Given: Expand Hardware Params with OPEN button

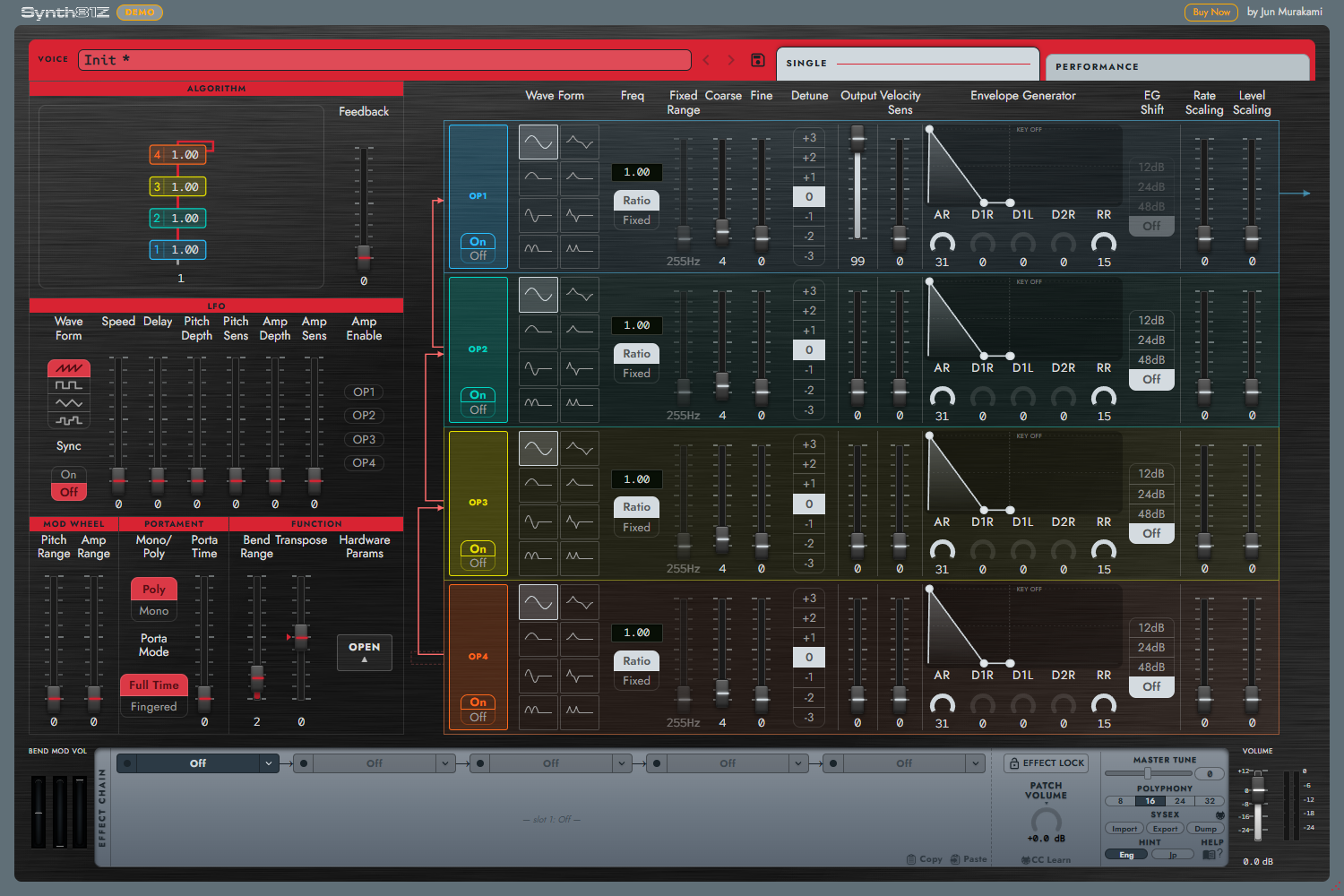Looking at the screenshot, I should tap(365, 652).
